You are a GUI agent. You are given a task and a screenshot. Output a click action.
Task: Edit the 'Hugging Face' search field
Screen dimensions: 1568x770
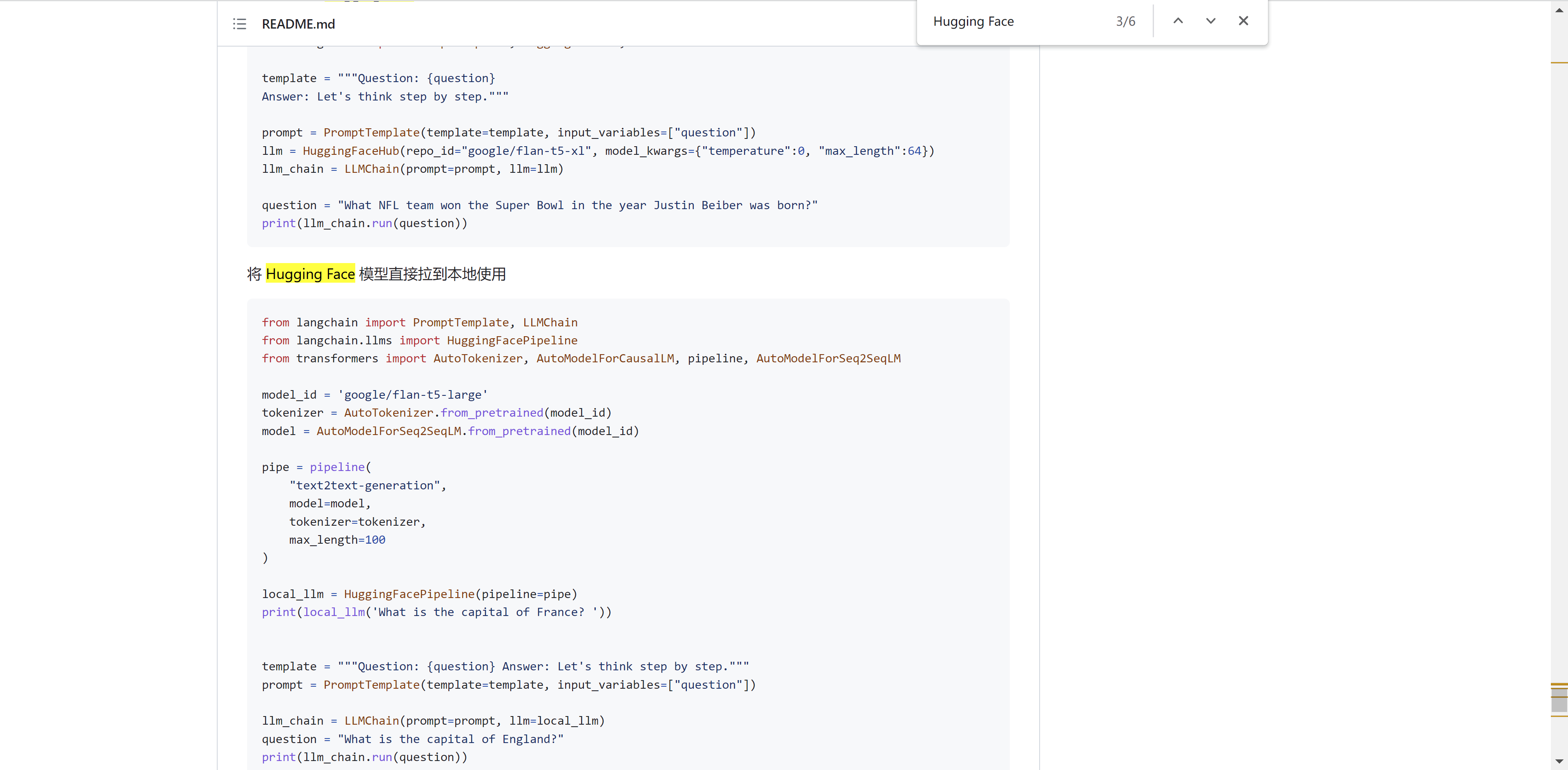pos(1016,21)
